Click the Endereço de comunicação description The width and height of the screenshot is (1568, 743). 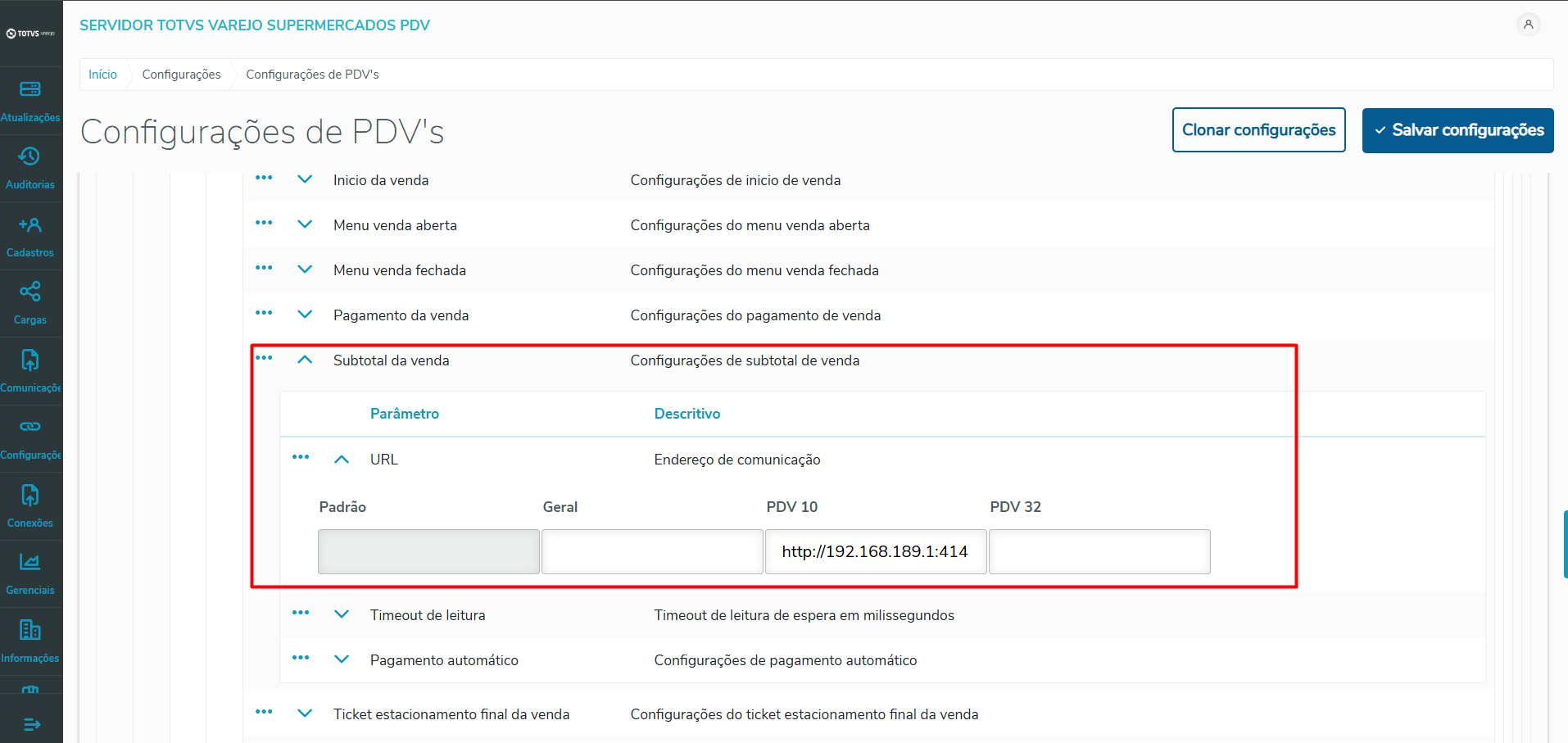[737, 460]
